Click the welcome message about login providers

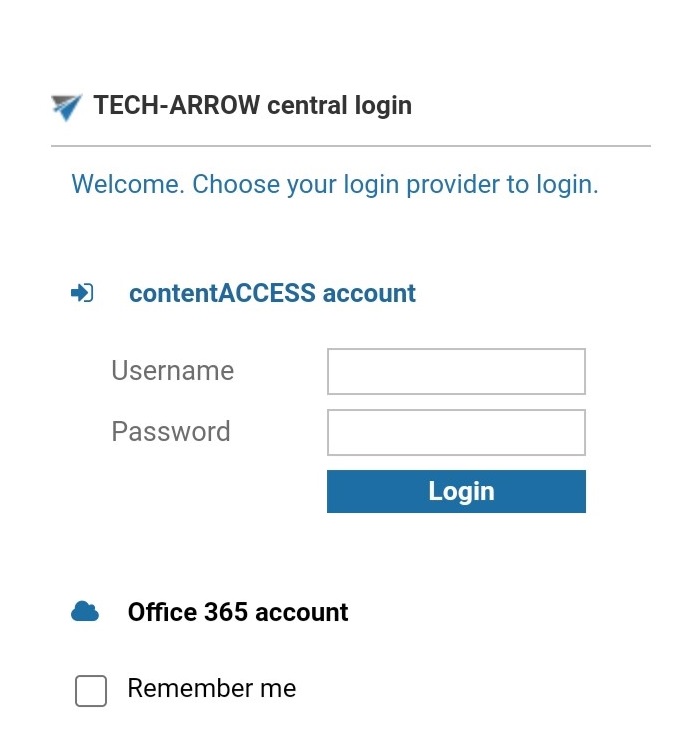coord(335,185)
